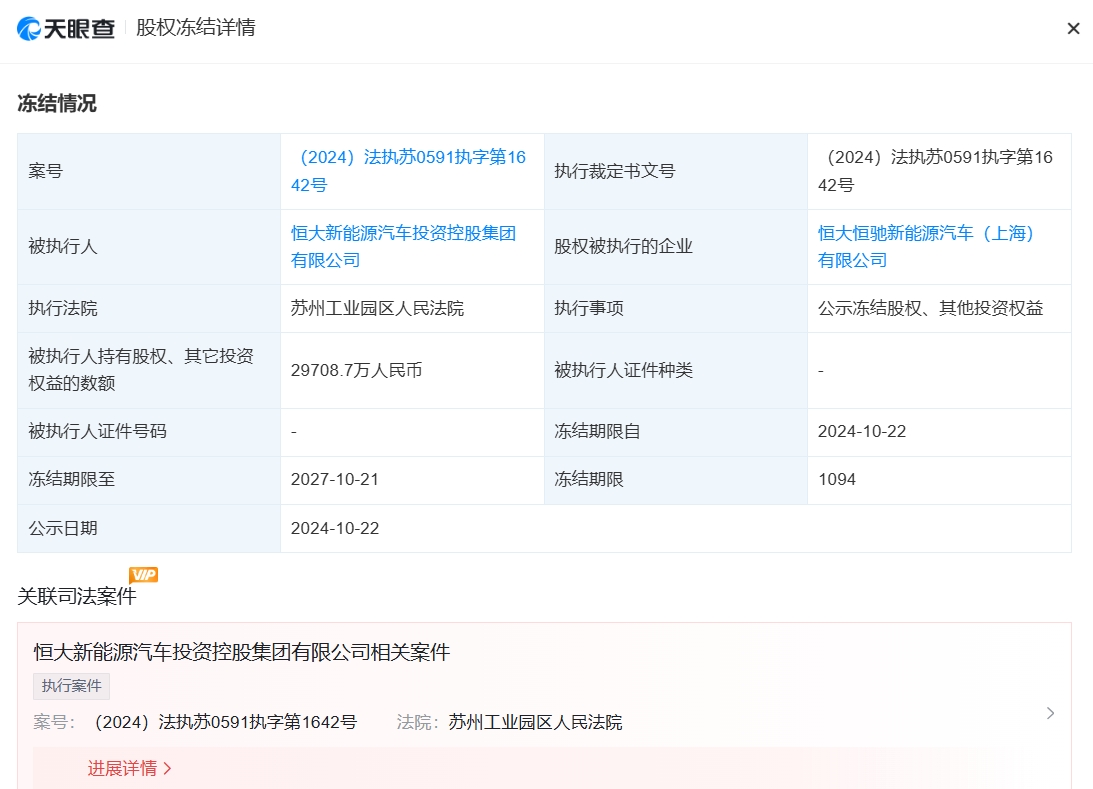Viewport: 1093px width, 789px height.
Task: Select amount 29708.7万人民币
Action: click(x=356, y=370)
